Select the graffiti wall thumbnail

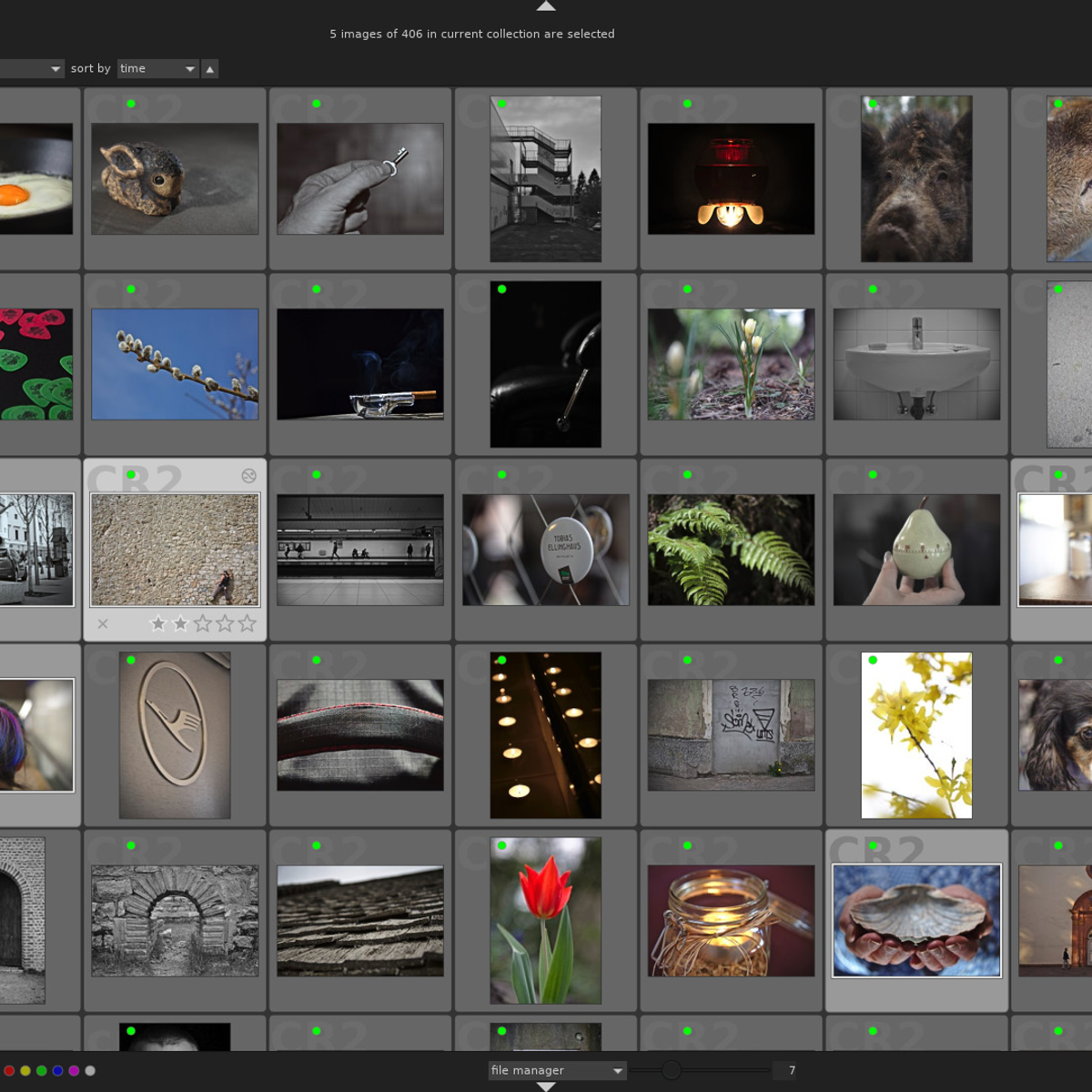[x=732, y=735]
